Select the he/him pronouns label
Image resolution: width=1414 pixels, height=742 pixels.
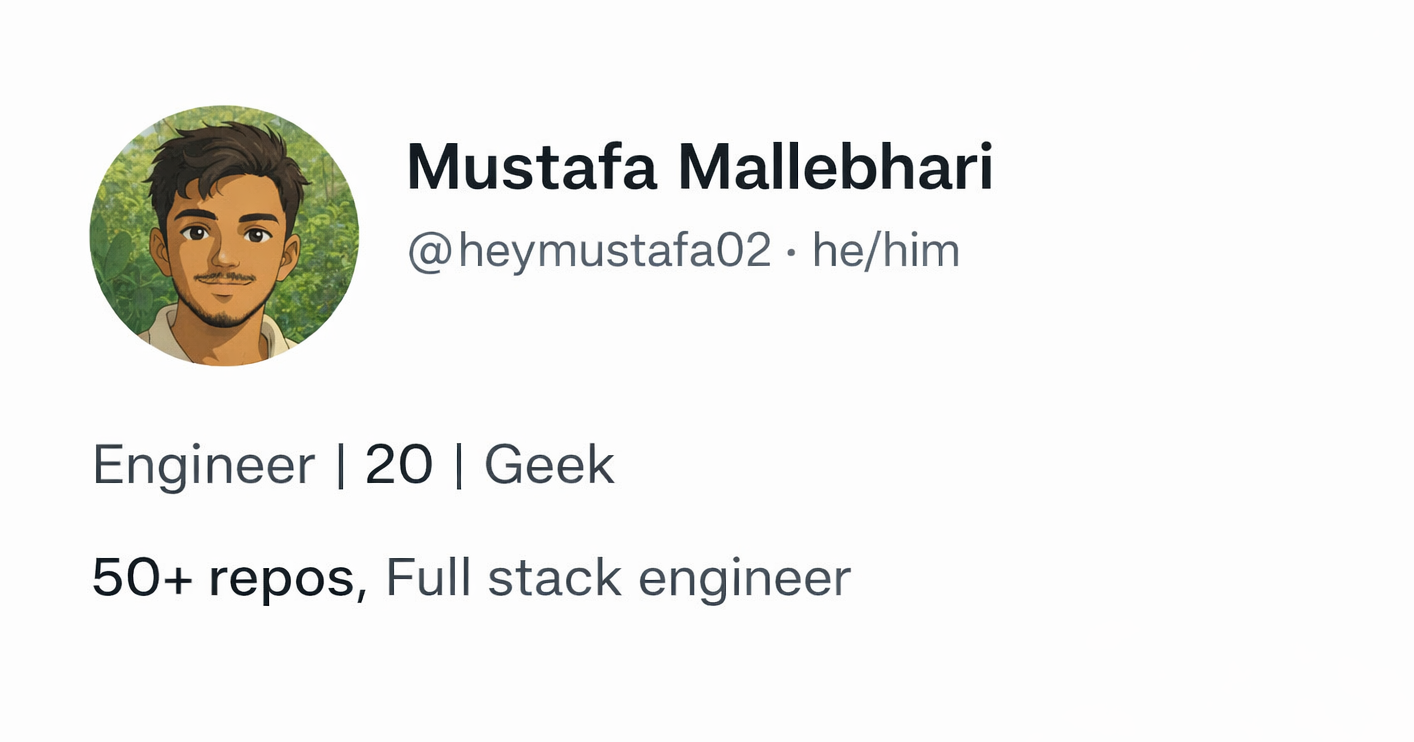click(886, 250)
